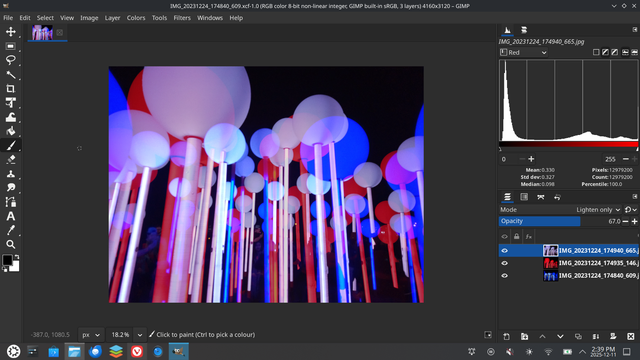Hide the IMG_20231224_174940_665 layer

click(504, 251)
